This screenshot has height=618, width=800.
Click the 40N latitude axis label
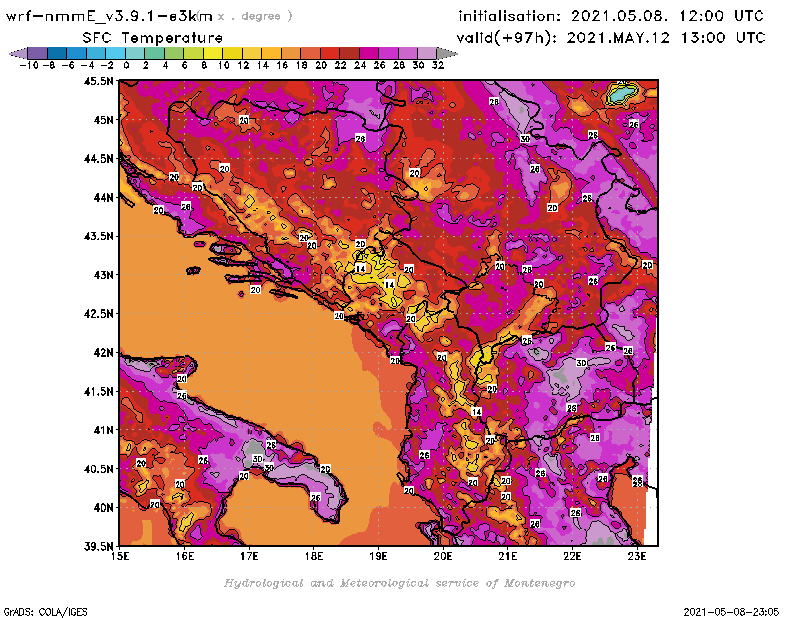coord(103,508)
